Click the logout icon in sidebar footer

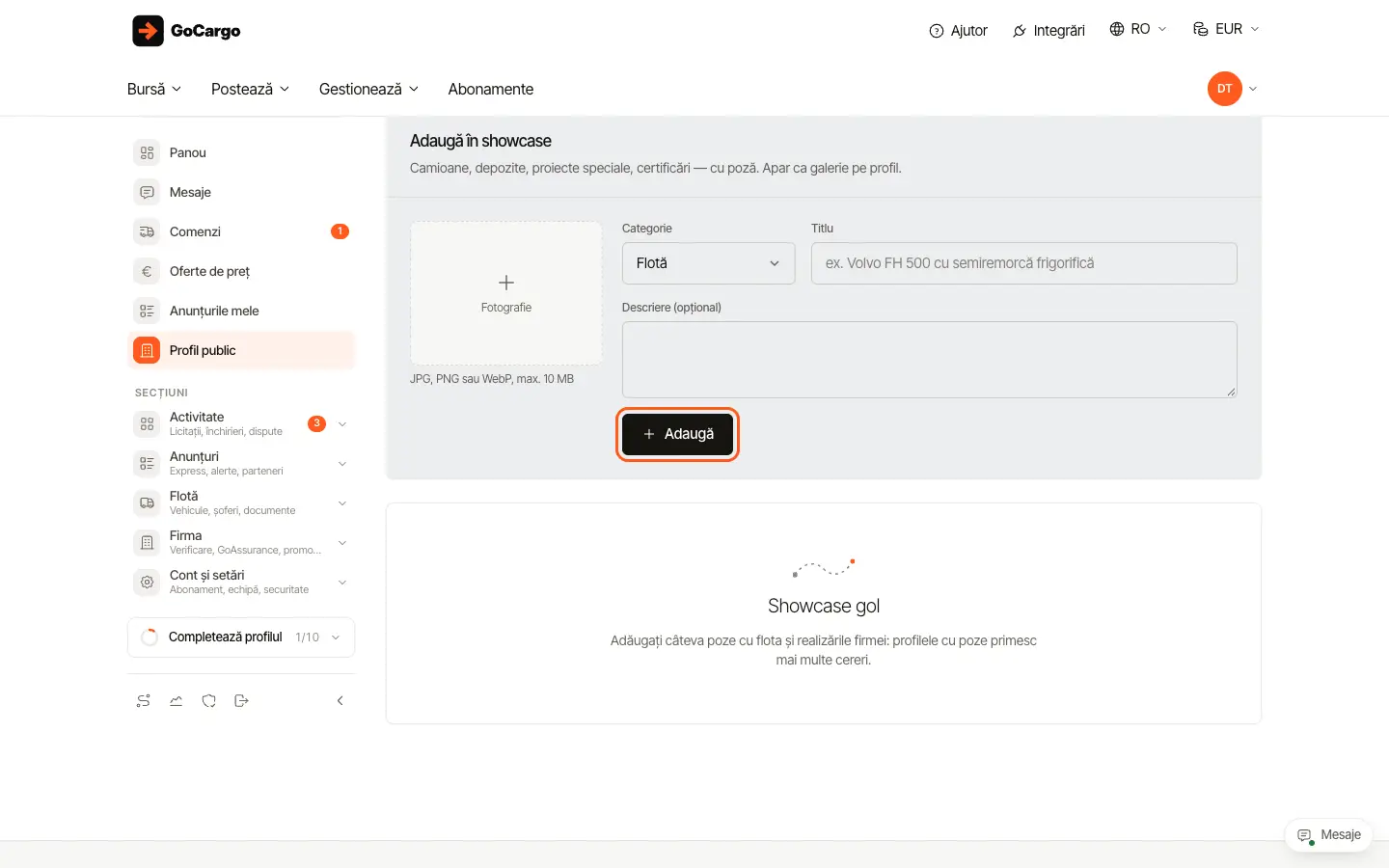(242, 701)
